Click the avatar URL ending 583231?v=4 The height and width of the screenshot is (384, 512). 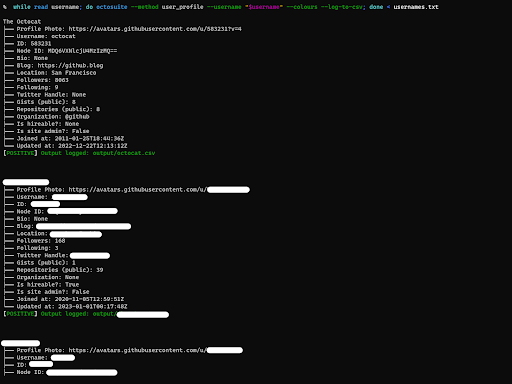(x=155, y=29)
